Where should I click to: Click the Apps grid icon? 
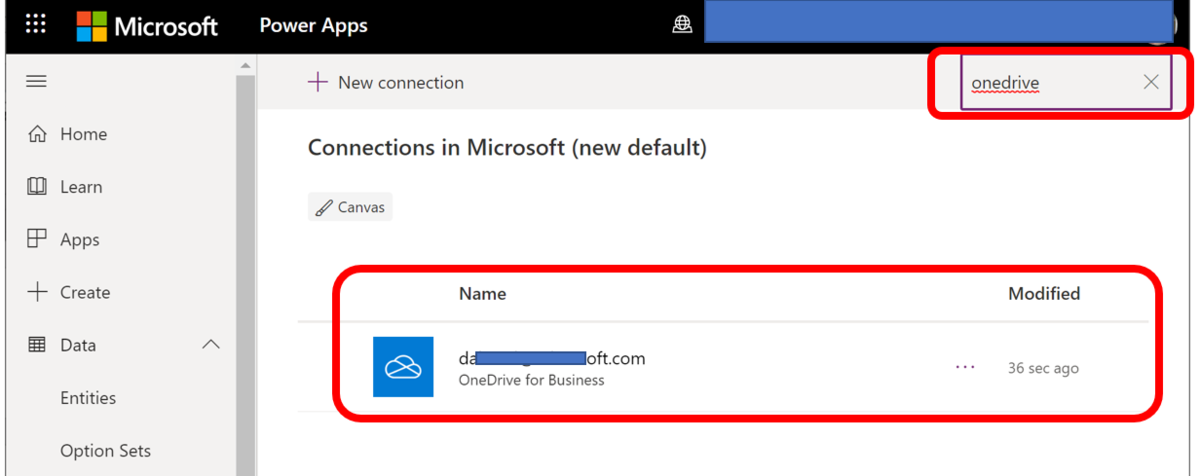(x=37, y=239)
